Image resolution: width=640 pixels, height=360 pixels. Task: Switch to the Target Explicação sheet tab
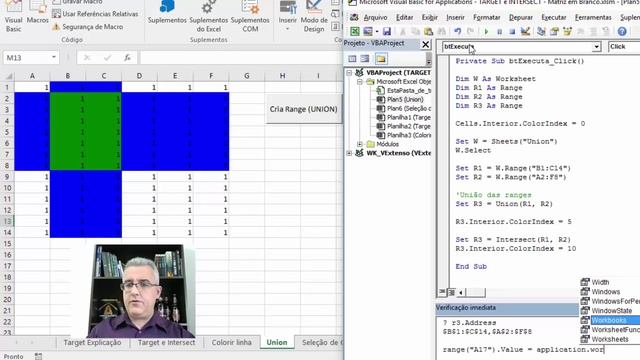[x=92, y=342]
